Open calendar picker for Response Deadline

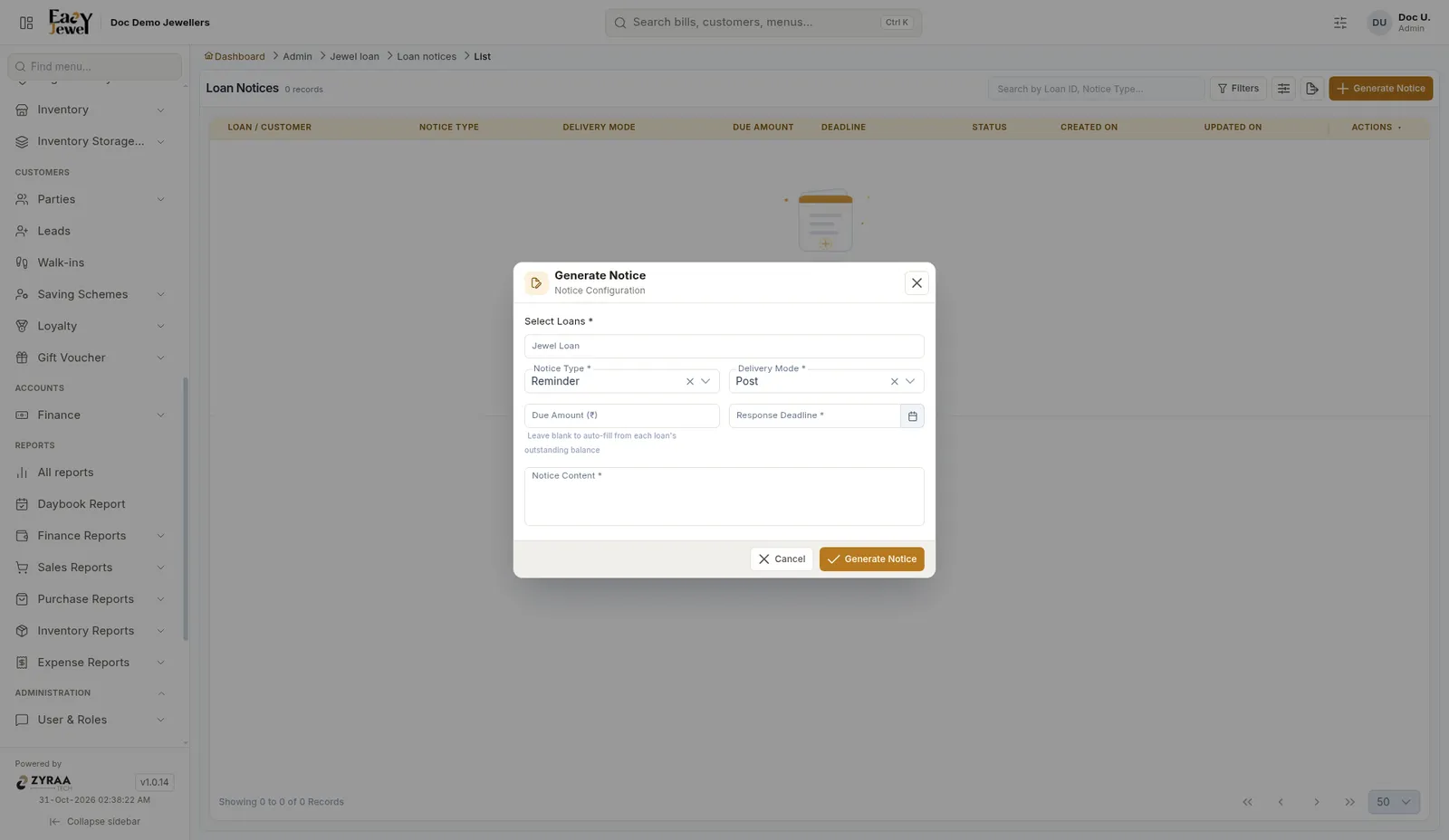pos(912,416)
